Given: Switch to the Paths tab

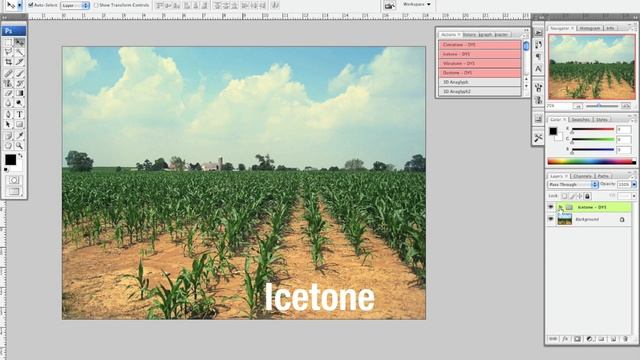Looking at the screenshot, I should click(603, 176).
